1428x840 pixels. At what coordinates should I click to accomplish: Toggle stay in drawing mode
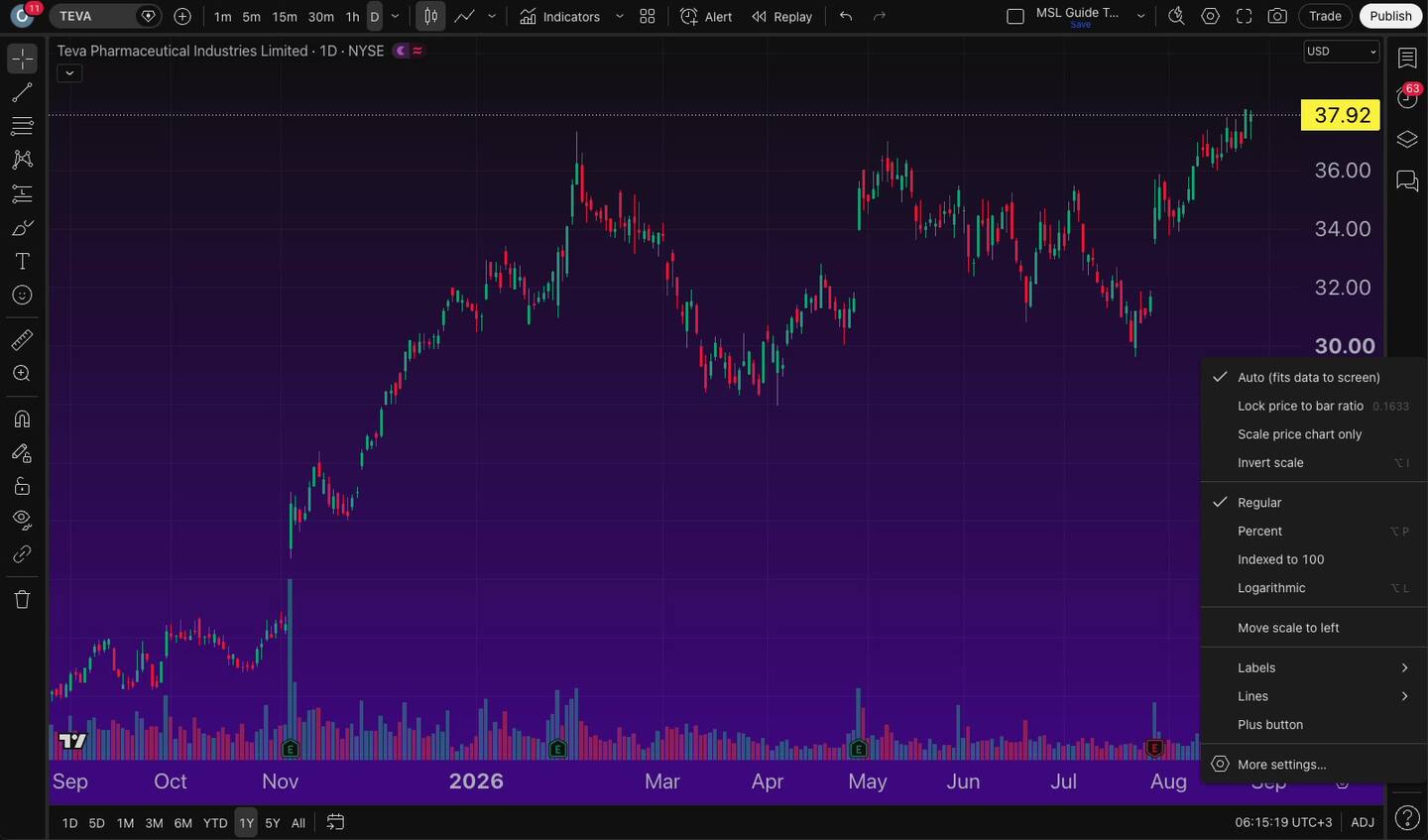22,453
